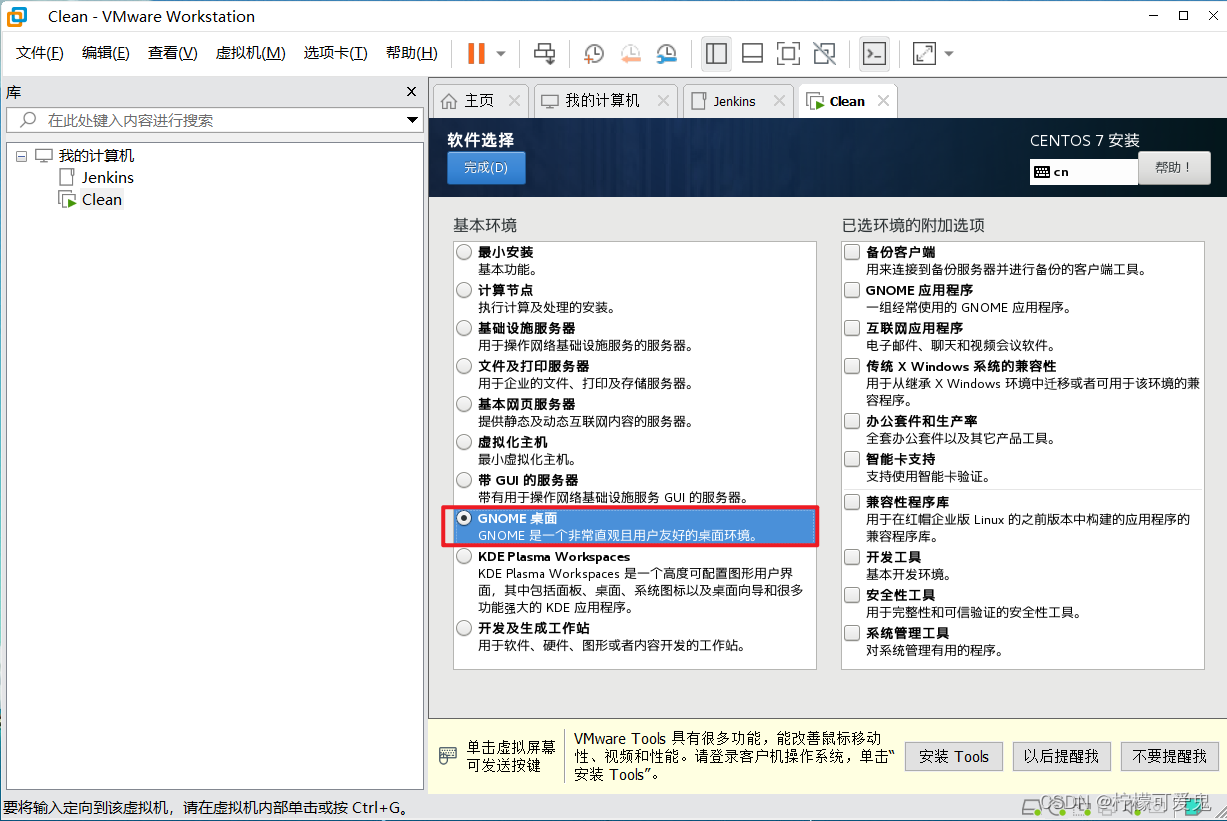Image resolution: width=1227 pixels, height=821 pixels.
Task: Select the 文件及打印服务器 radio button
Action: 464,366
